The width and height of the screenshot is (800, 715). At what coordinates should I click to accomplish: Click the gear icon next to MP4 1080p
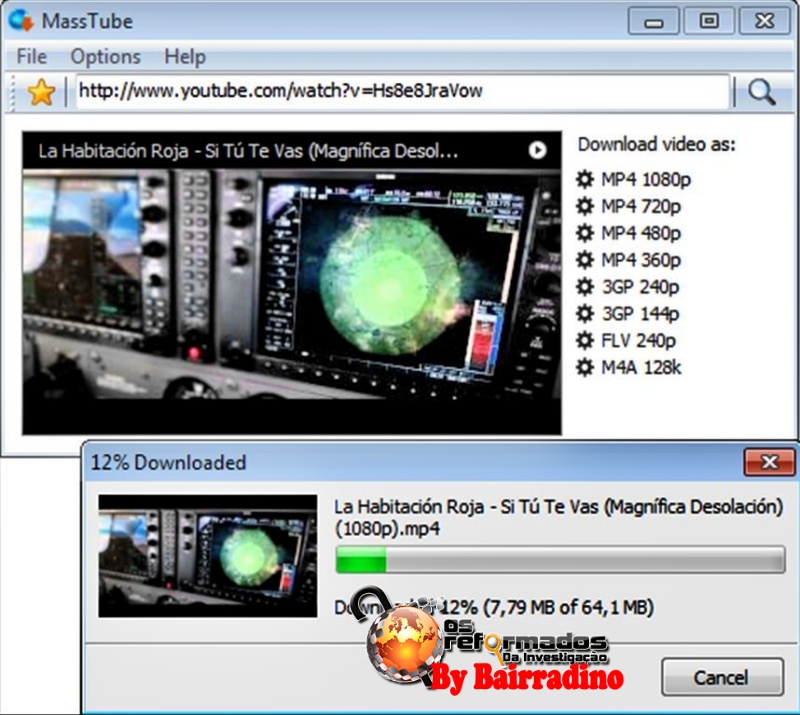tap(585, 179)
